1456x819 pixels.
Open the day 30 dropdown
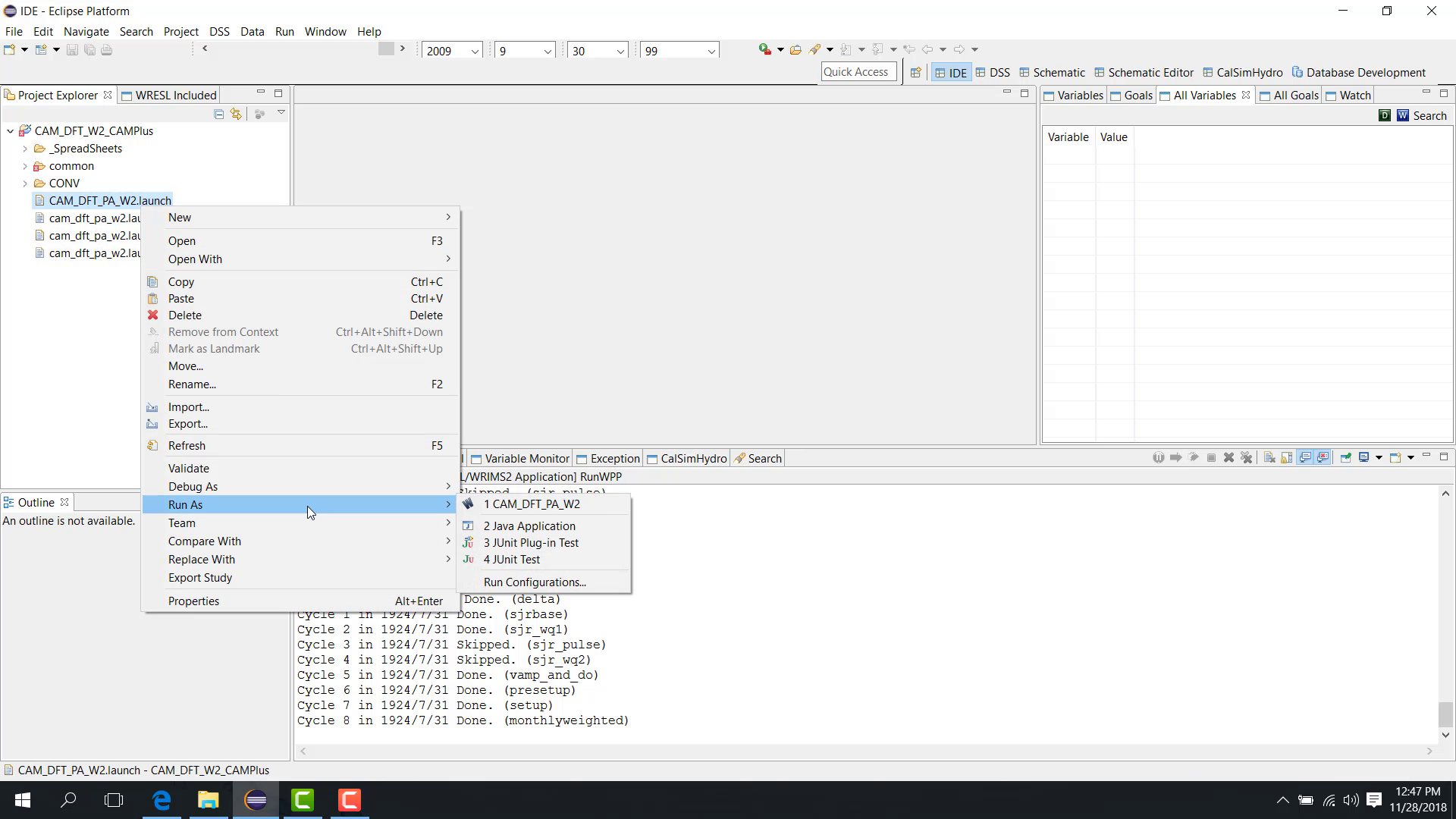(x=620, y=51)
